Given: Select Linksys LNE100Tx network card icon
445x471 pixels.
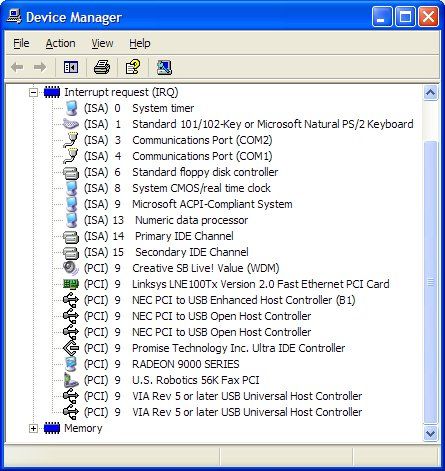Looking at the screenshot, I should pyautogui.click(x=71, y=284).
